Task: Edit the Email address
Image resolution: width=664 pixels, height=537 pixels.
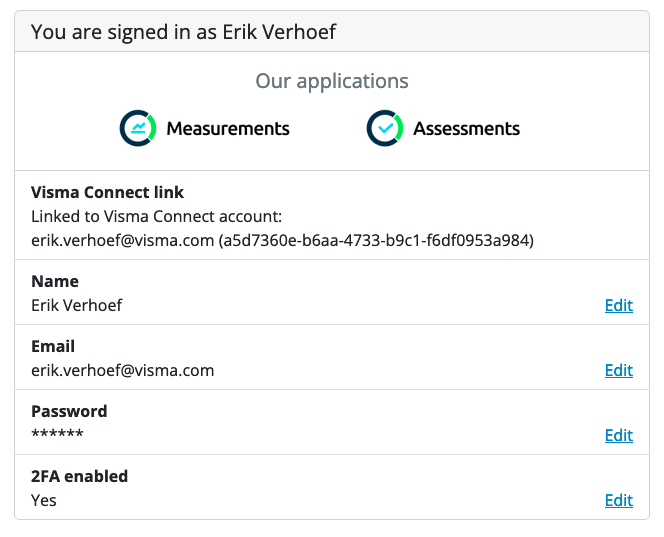Action: [x=619, y=371]
